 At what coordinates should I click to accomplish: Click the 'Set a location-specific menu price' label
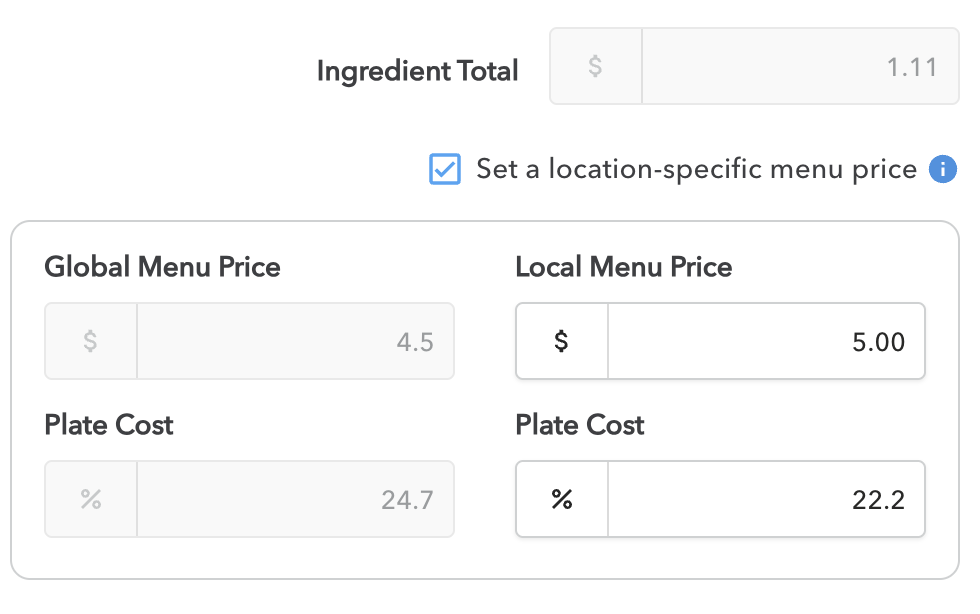tap(696, 169)
